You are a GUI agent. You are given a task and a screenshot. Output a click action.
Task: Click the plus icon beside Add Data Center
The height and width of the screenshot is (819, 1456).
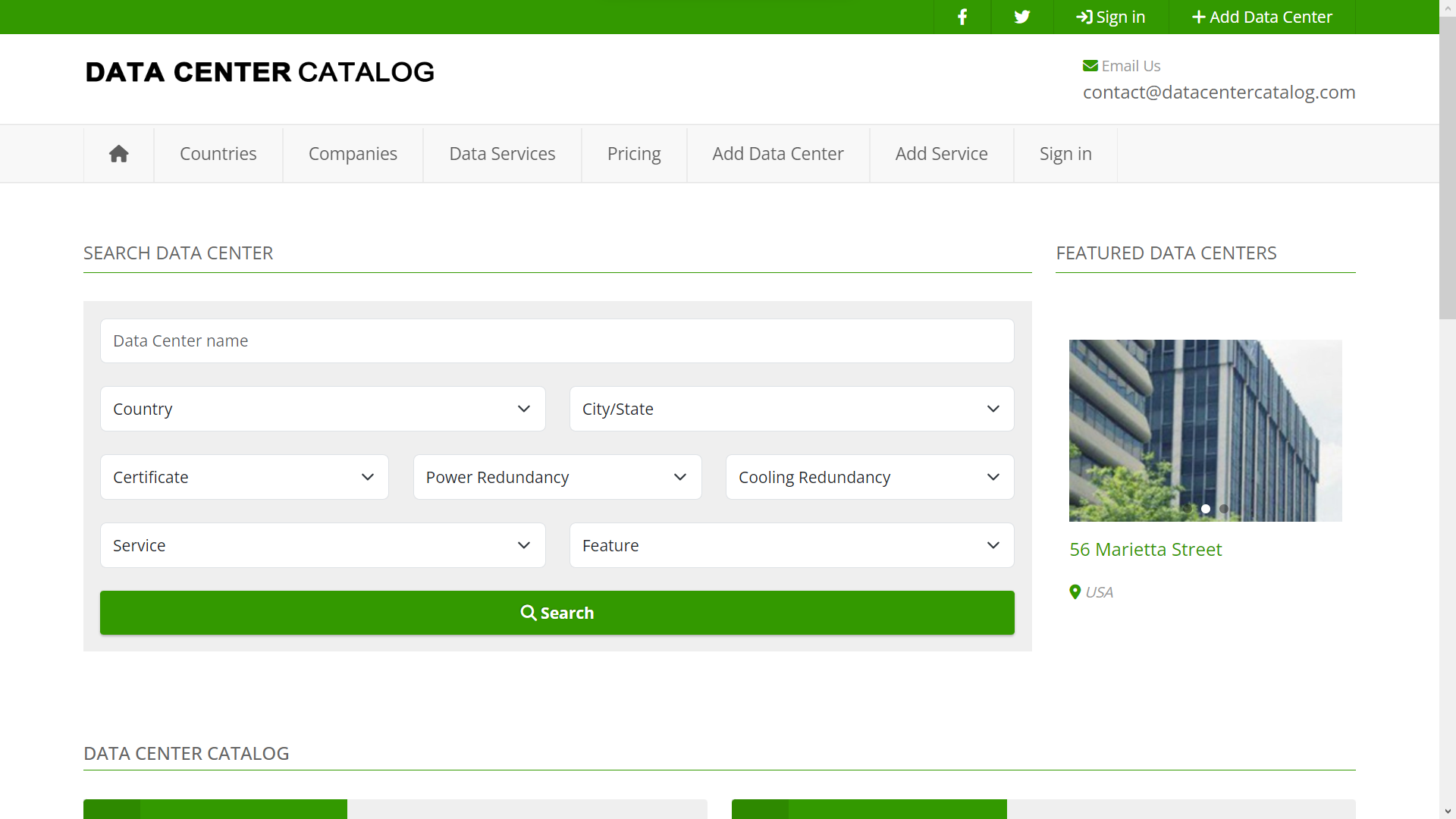pyautogui.click(x=1199, y=17)
